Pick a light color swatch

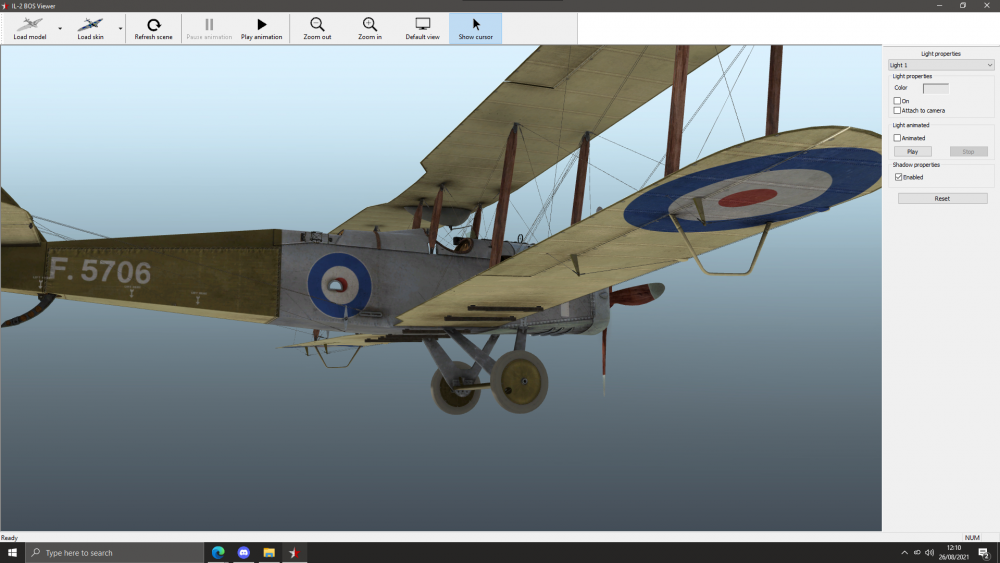pyautogui.click(x=935, y=88)
